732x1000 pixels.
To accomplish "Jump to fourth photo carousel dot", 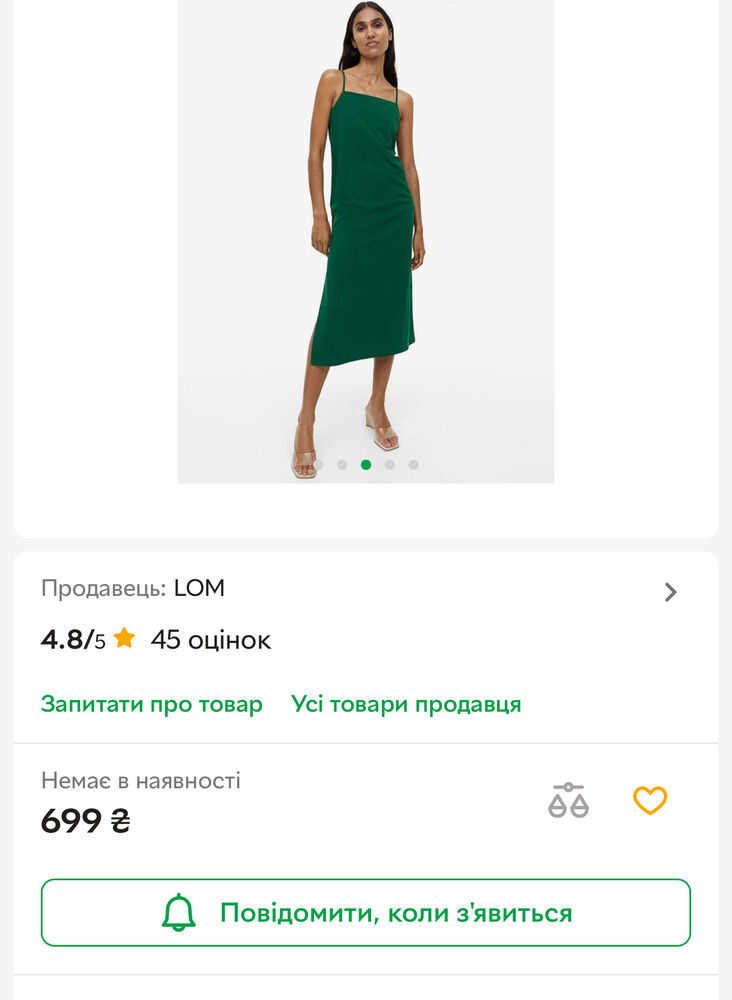I will click(390, 465).
